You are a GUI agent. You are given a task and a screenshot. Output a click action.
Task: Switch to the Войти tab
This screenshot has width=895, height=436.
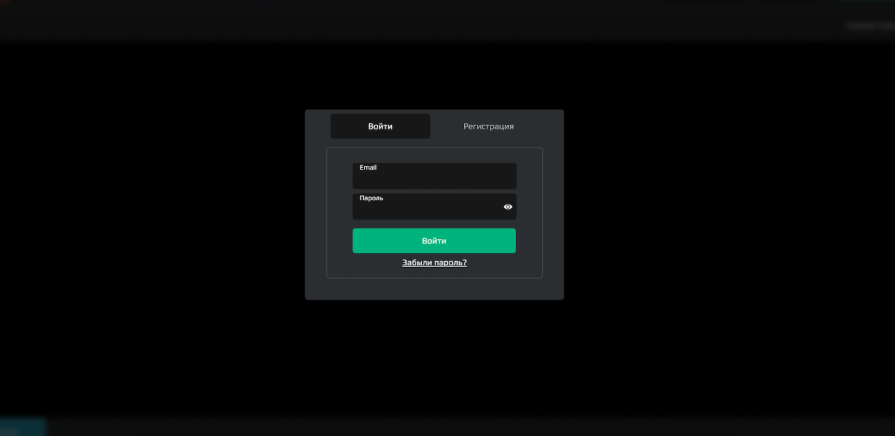coord(380,126)
